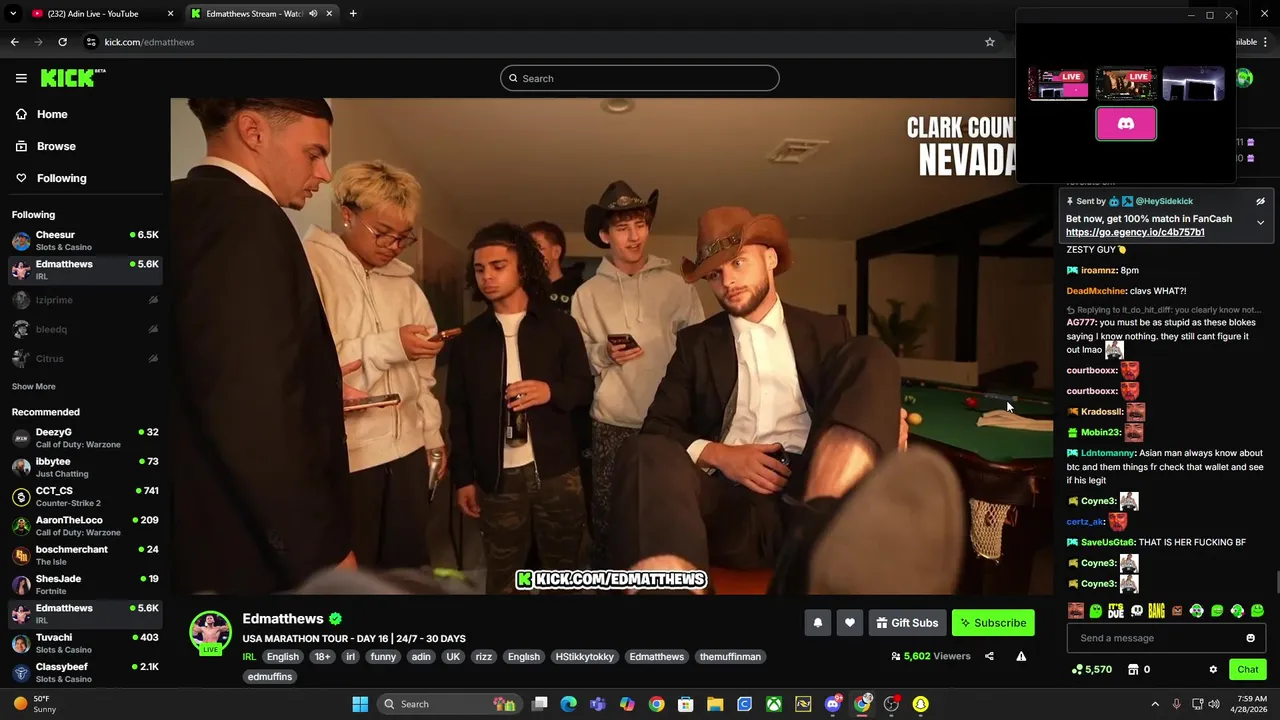The height and width of the screenshot is (720, 1280).
Task: Open File Explorer from taskbar
Action: pyautogui.click(x=715, y=704)
